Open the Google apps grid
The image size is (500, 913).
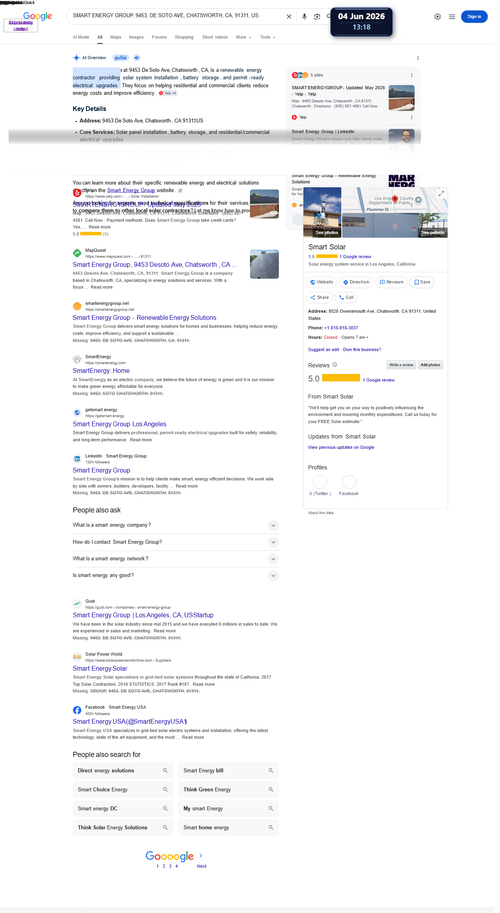[x=452, y=17]
